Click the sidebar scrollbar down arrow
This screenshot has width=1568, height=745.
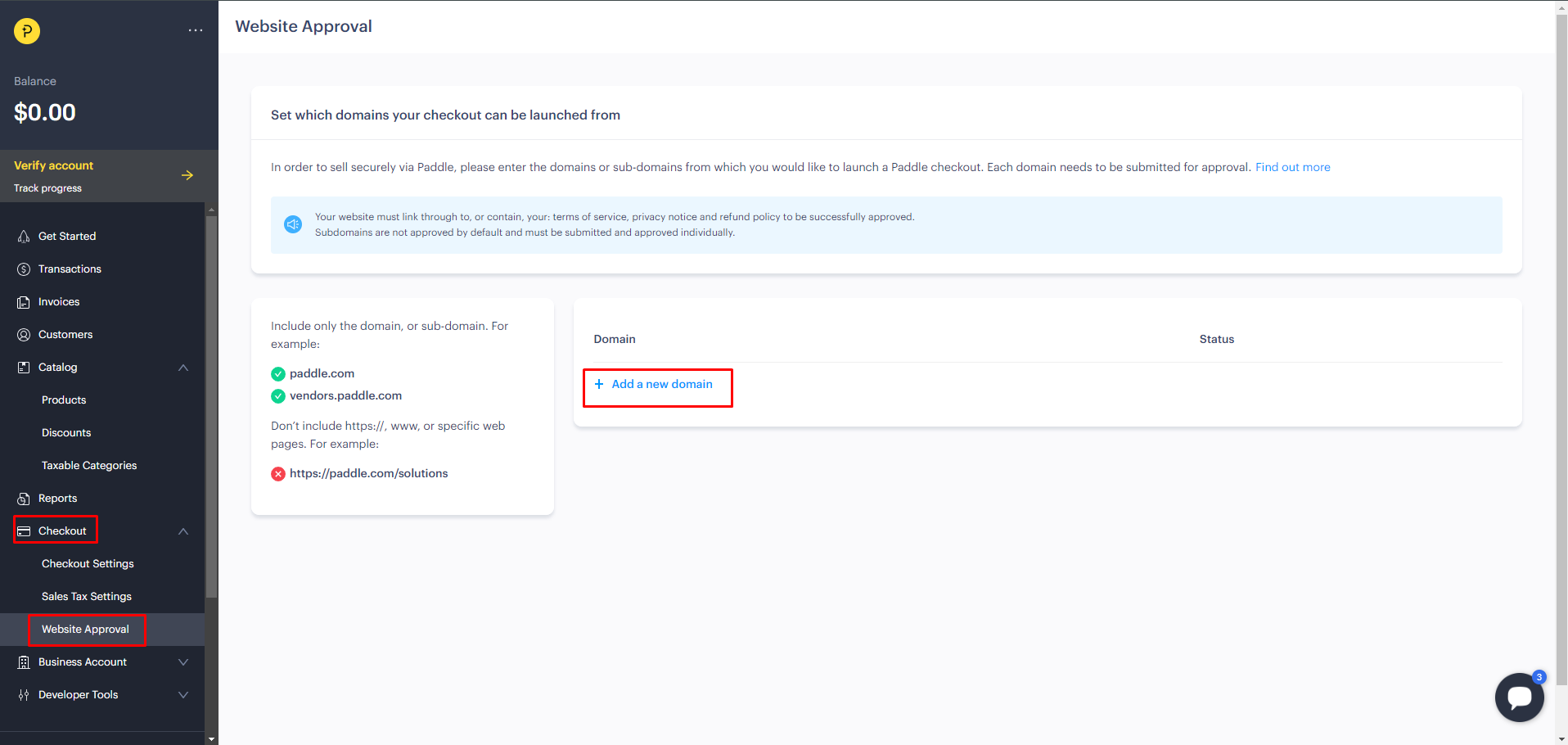click(x=212, y=738)
